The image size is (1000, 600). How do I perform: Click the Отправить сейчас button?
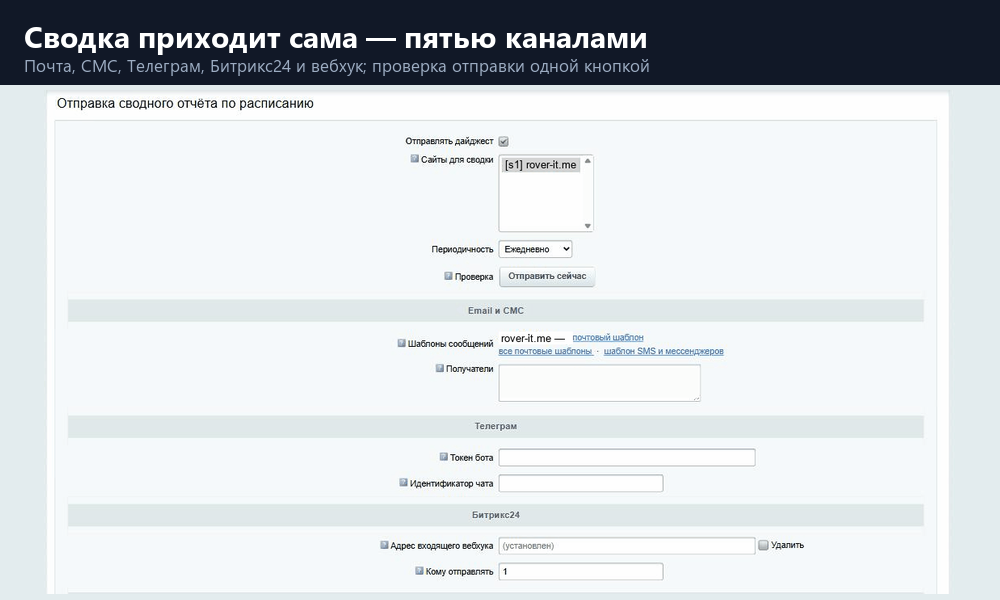coord(547,276)
